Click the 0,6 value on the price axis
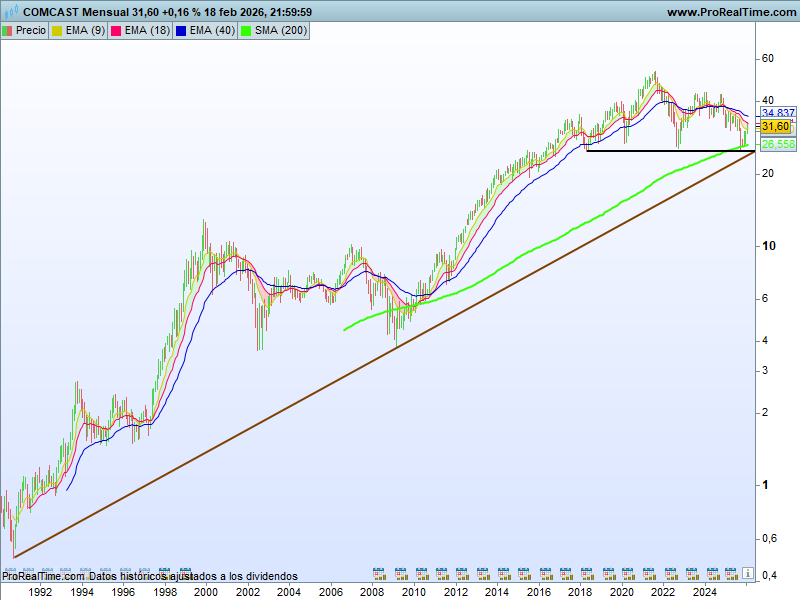 [769, 538]
